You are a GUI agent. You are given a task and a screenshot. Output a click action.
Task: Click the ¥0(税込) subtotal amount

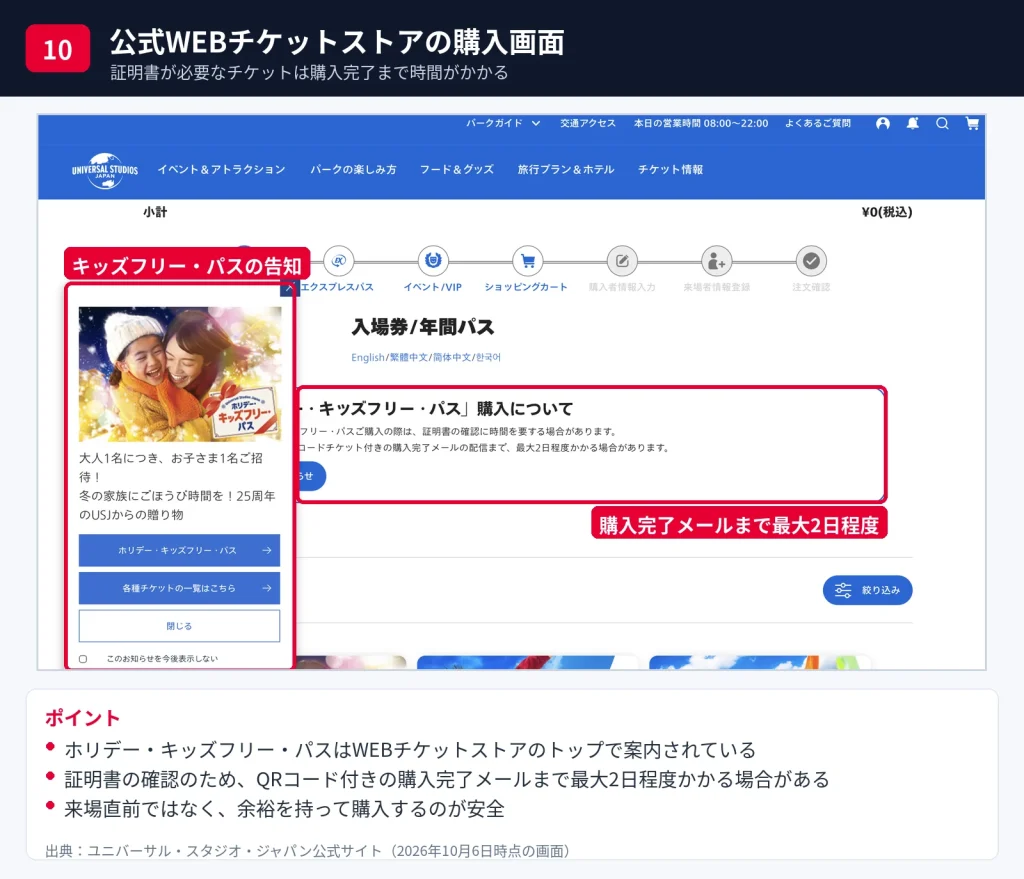point(887,212)
